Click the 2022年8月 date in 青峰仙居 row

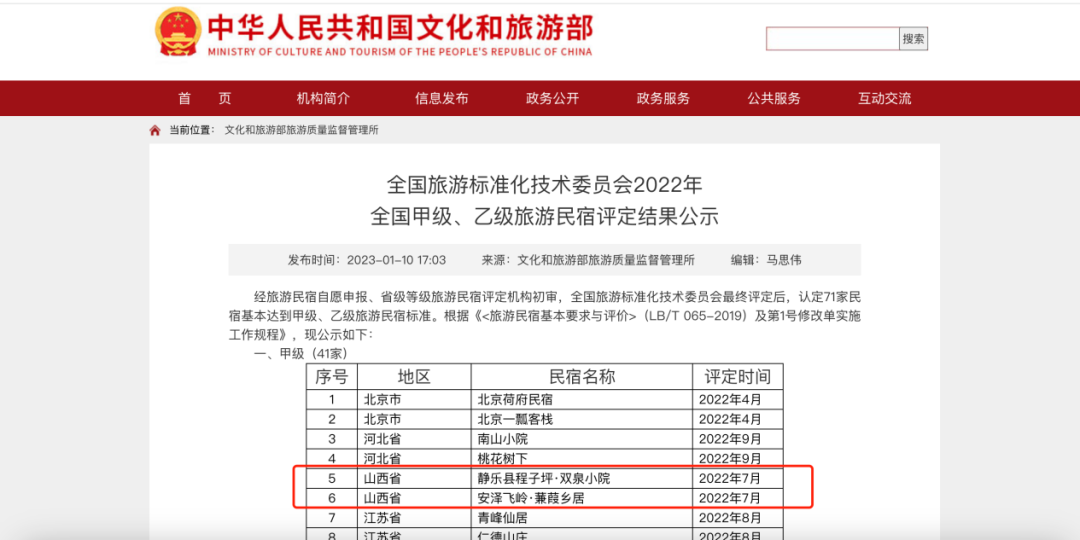[730, 518]
